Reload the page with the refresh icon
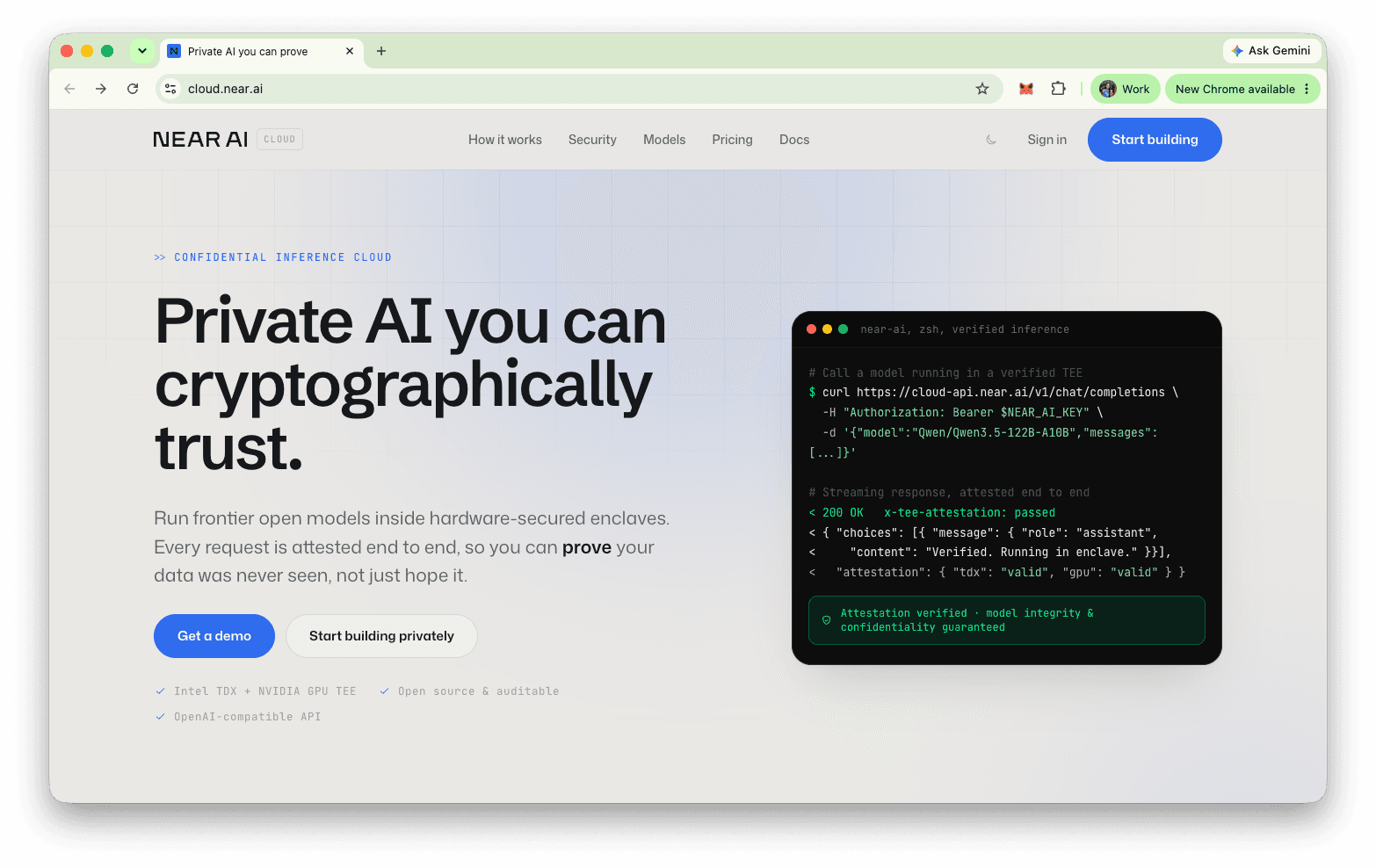 click(133, 89)
